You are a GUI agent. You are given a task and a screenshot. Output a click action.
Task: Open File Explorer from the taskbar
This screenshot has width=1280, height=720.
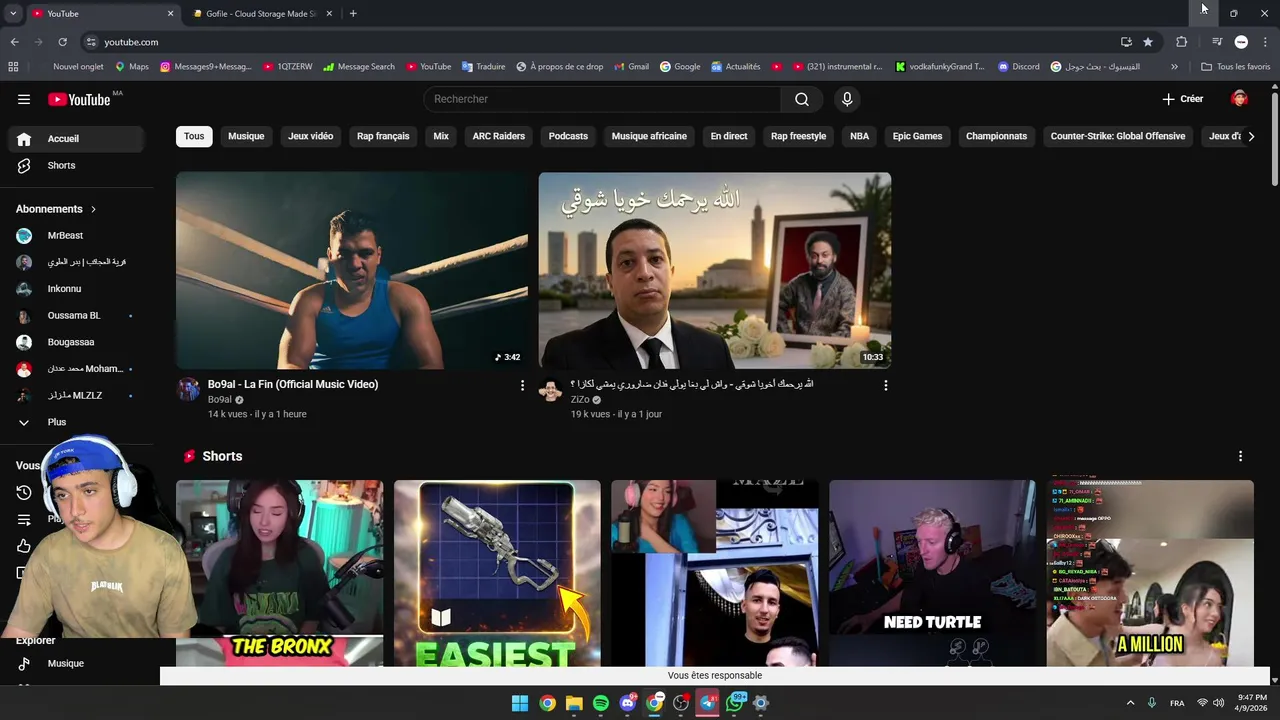(574, 703)
